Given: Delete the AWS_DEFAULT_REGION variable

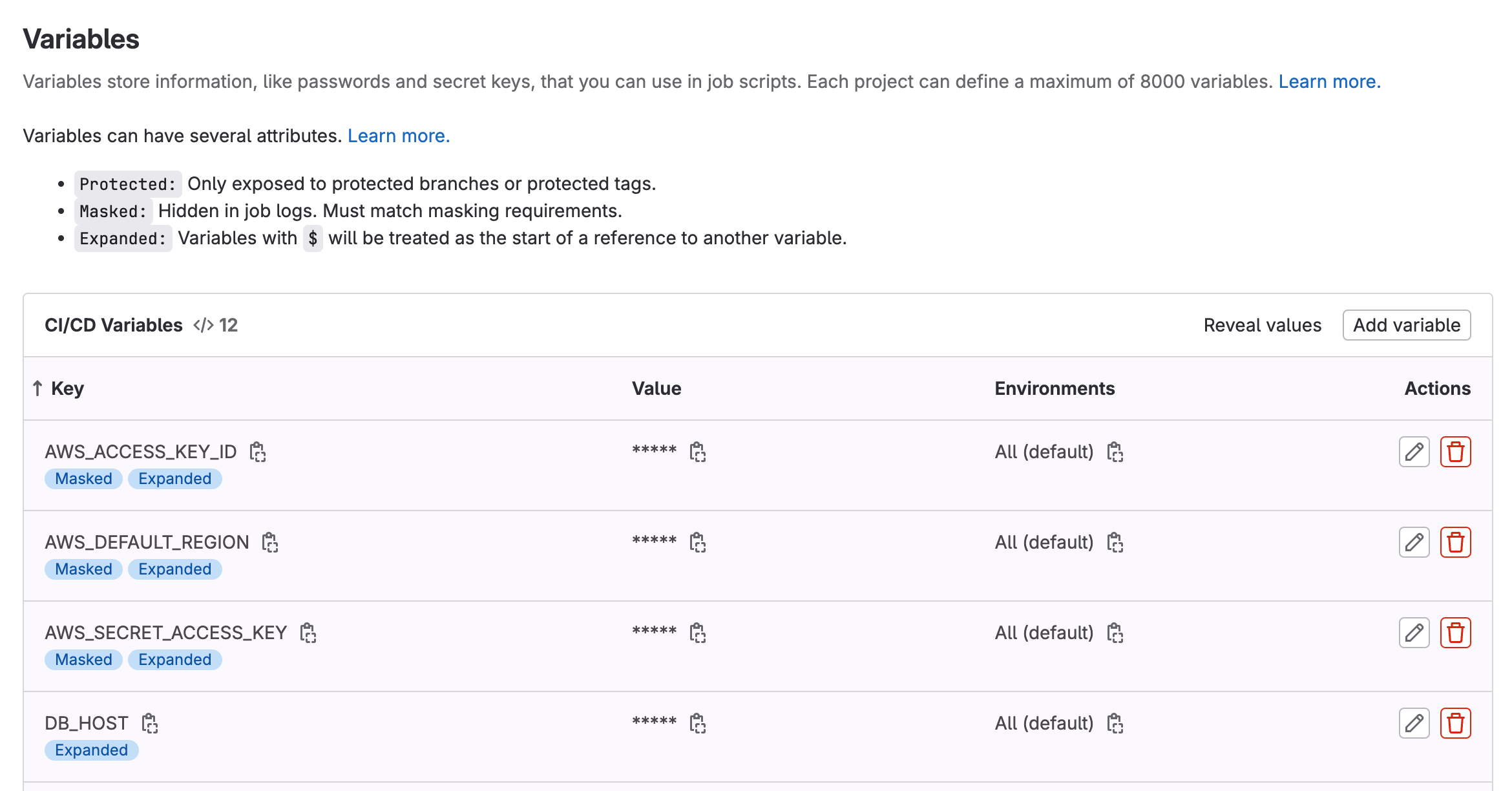Looking at the screenshot, I should coord(1455,542).
